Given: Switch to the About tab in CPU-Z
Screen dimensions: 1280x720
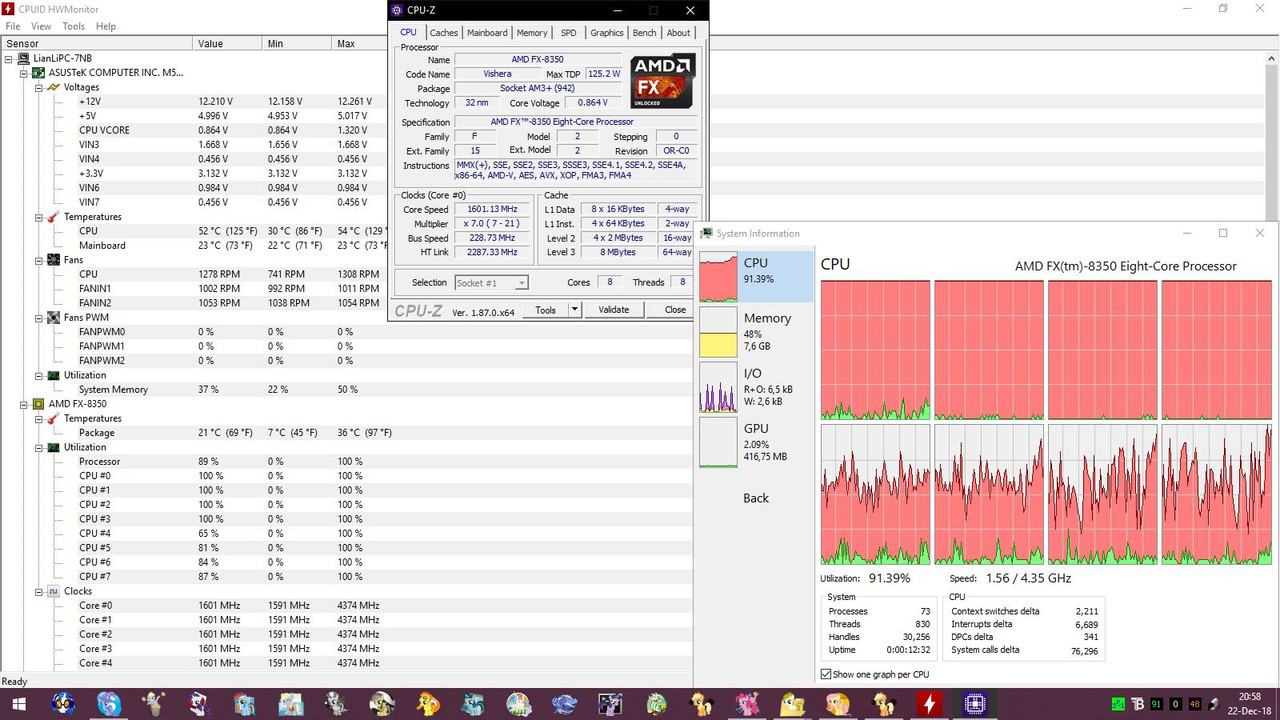Looking at the screenshot, I should [x=679, y=33].
